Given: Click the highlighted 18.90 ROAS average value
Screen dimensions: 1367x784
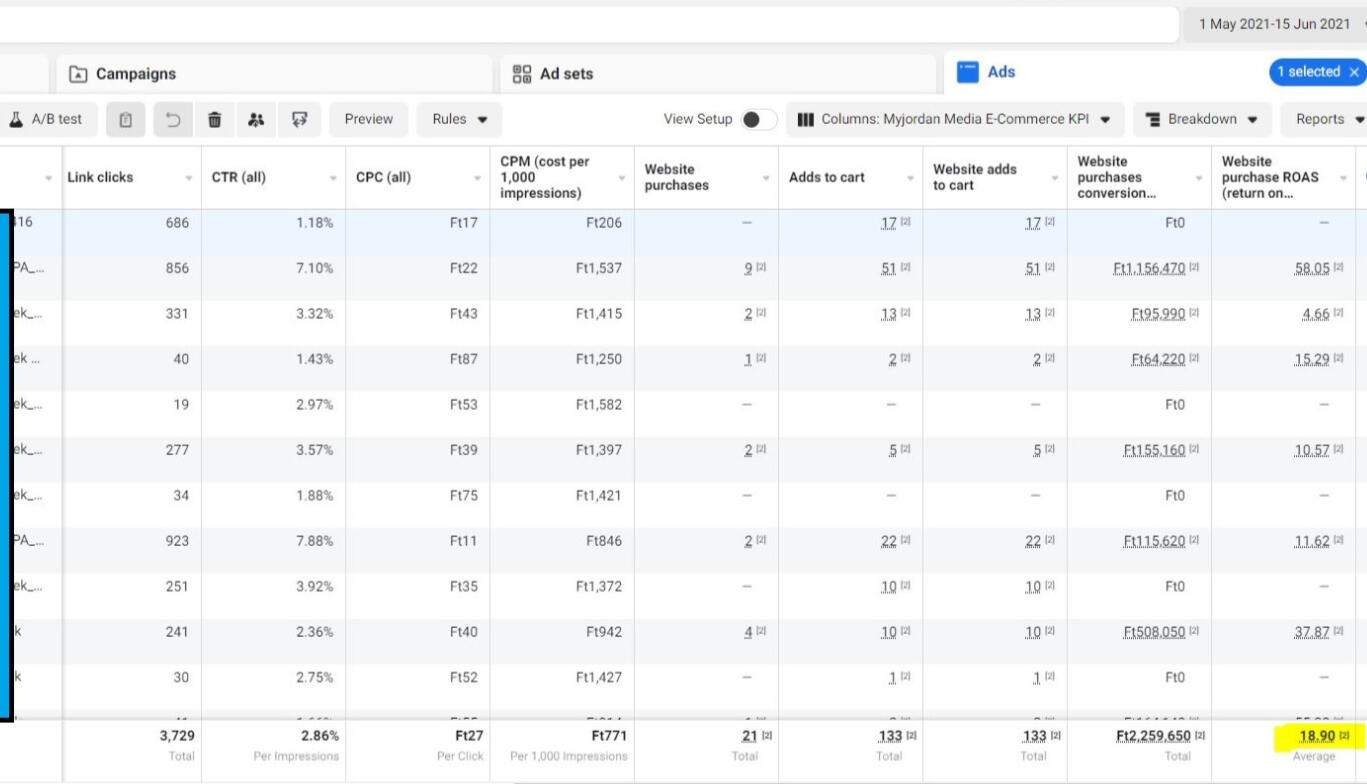Looking at the screenshot, I should [1318, 735].
